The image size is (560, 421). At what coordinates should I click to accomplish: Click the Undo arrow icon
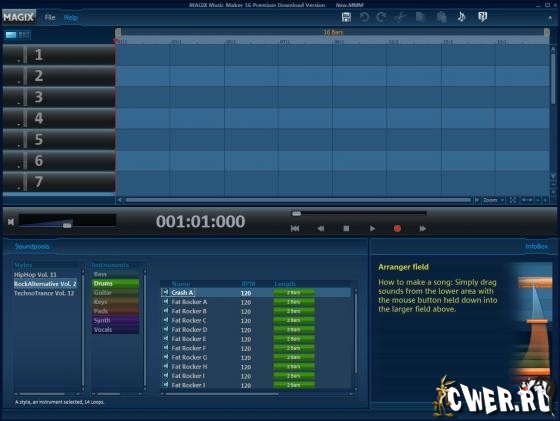tap(364, 17)
